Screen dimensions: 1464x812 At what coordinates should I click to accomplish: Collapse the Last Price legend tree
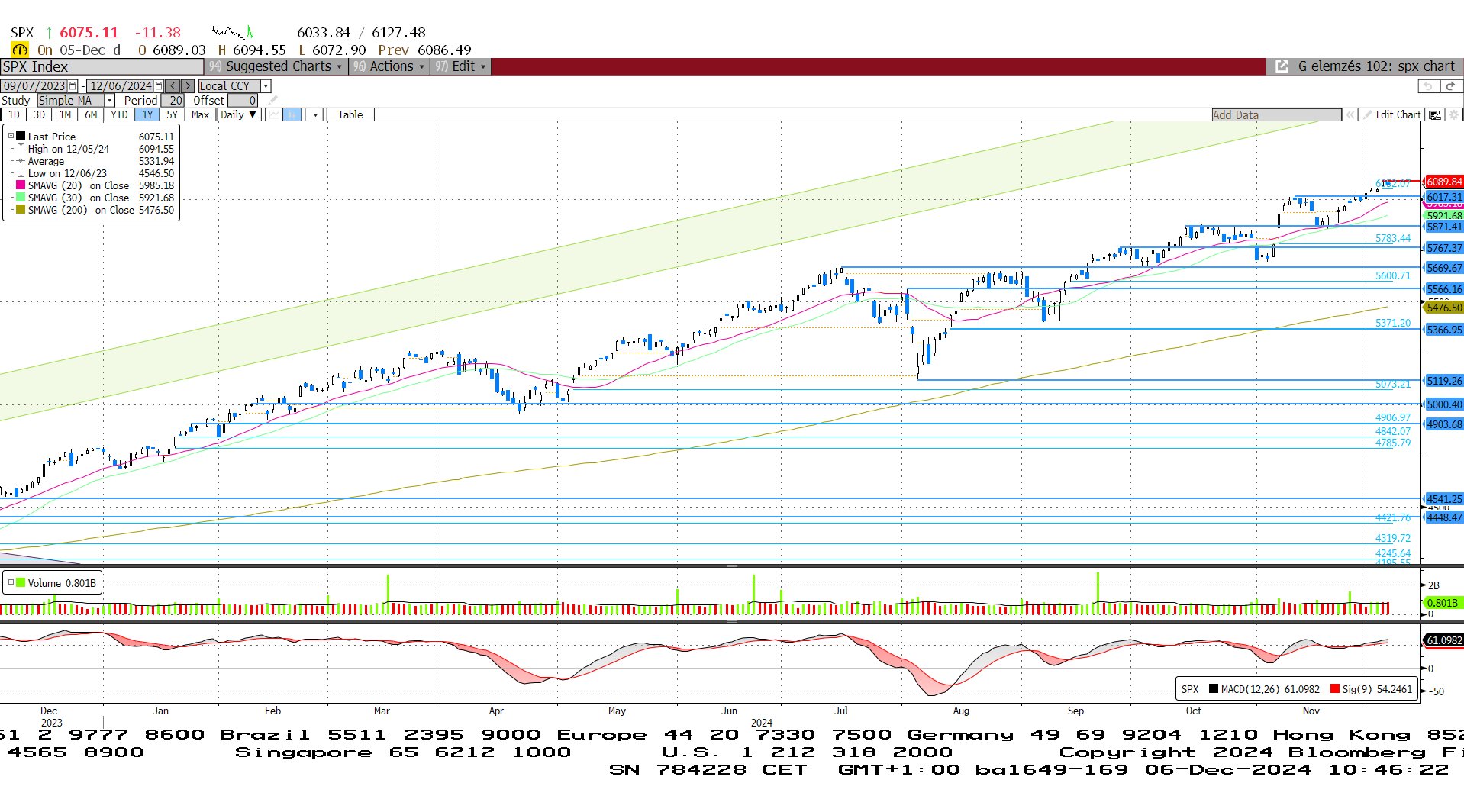click(x=11, y=137)
